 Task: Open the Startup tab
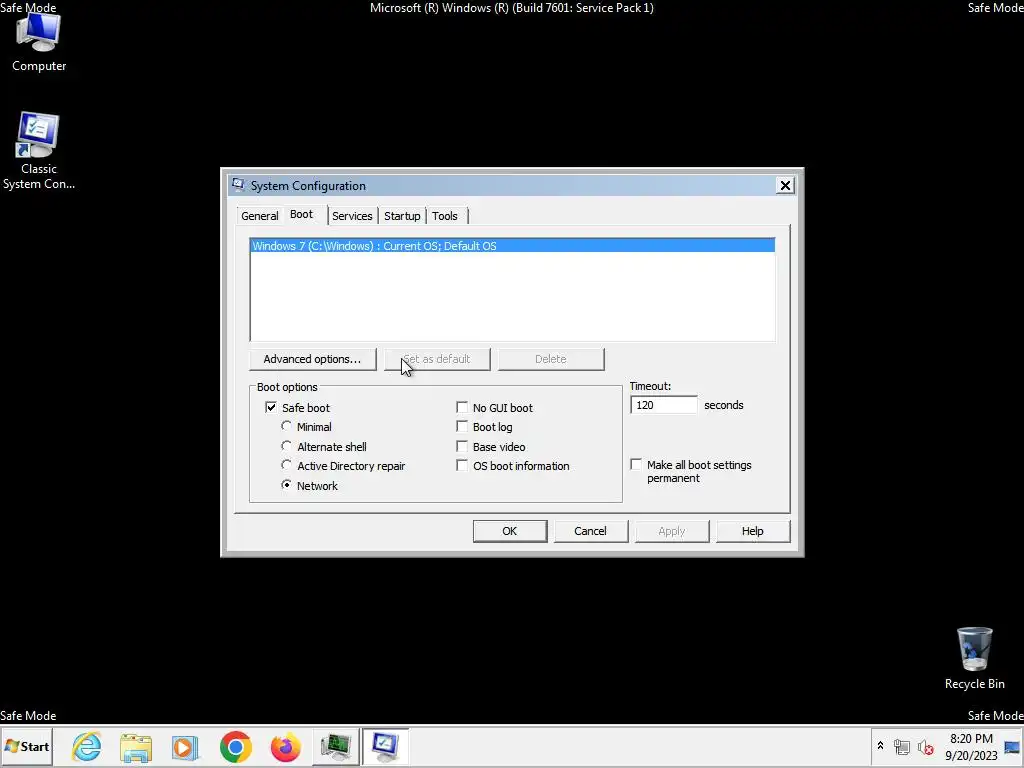[x=402, y=216]
